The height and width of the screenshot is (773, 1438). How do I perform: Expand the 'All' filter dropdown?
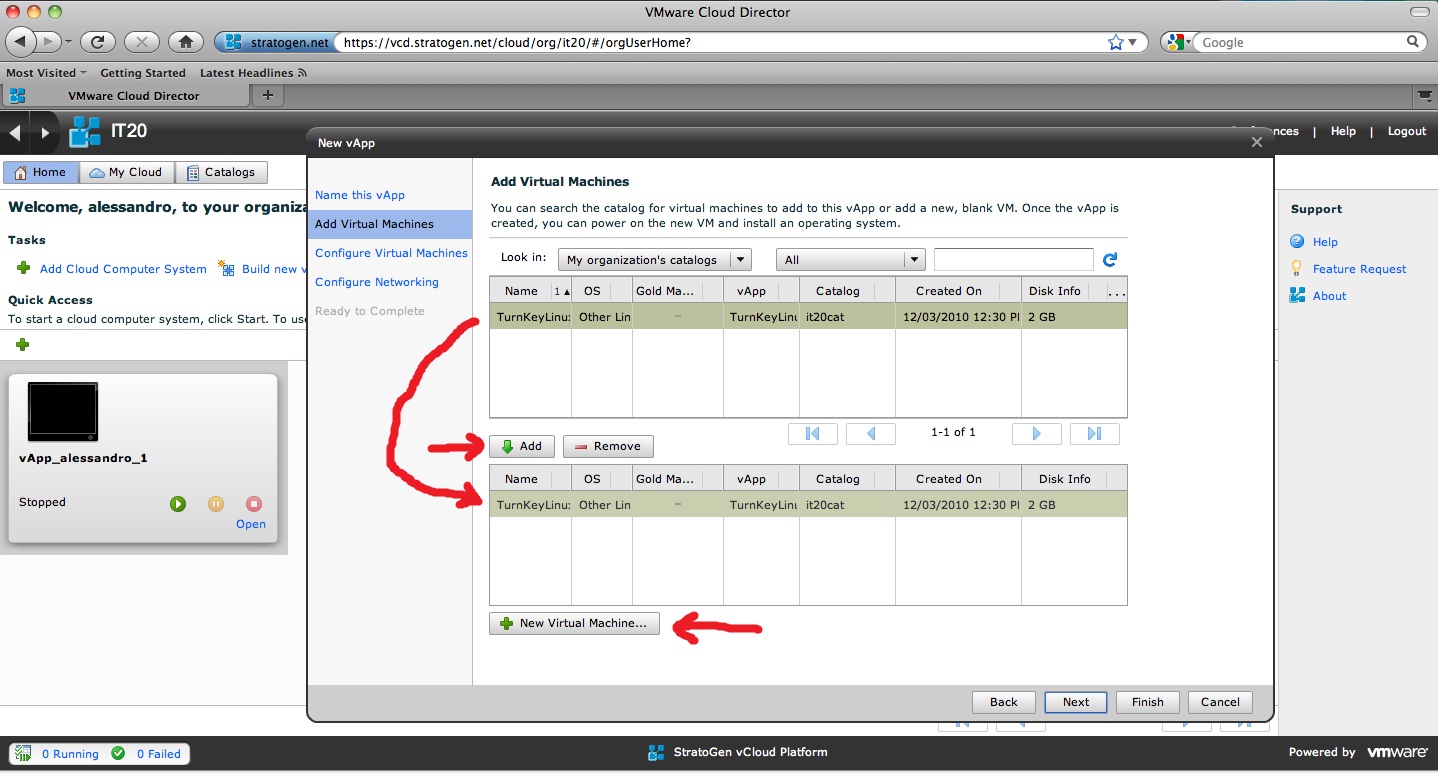[850, 260]
